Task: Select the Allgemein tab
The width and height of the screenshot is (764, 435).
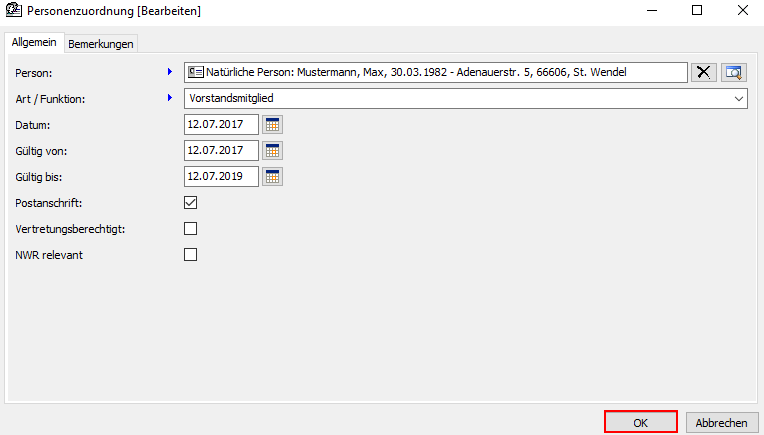Action: (33, 43)
